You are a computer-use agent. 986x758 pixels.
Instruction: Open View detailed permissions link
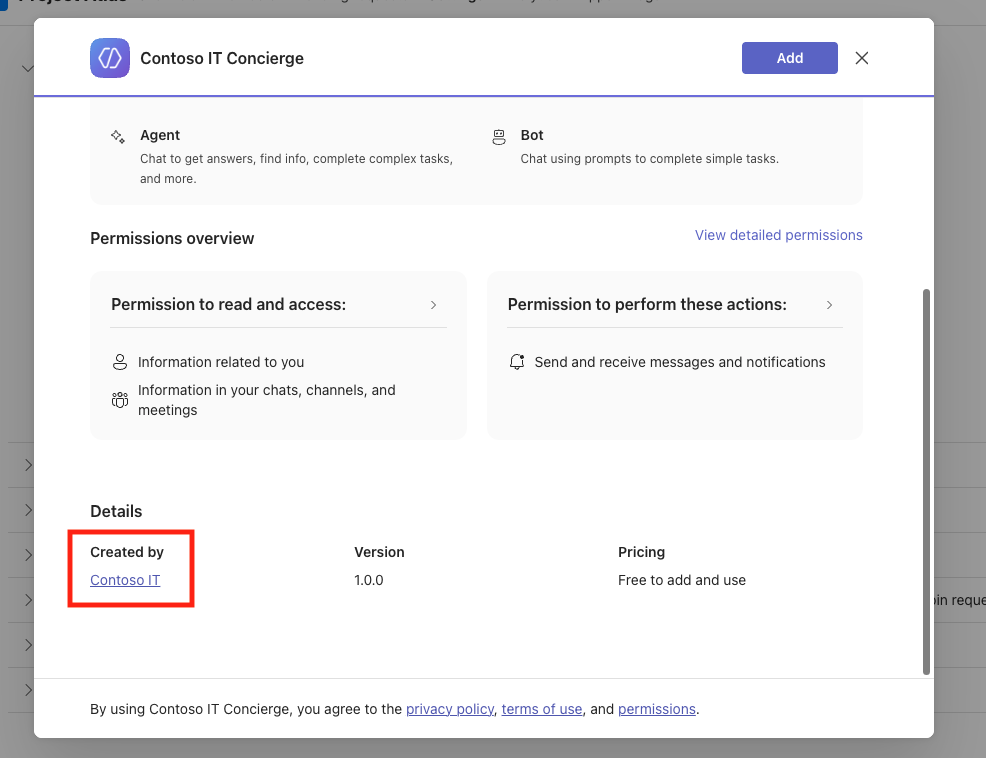tap(778, 235)
